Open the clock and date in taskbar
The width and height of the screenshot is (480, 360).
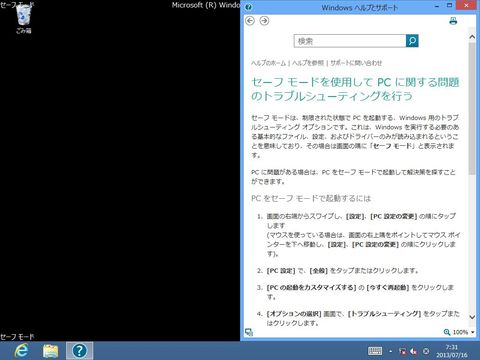tap(452, 351)
